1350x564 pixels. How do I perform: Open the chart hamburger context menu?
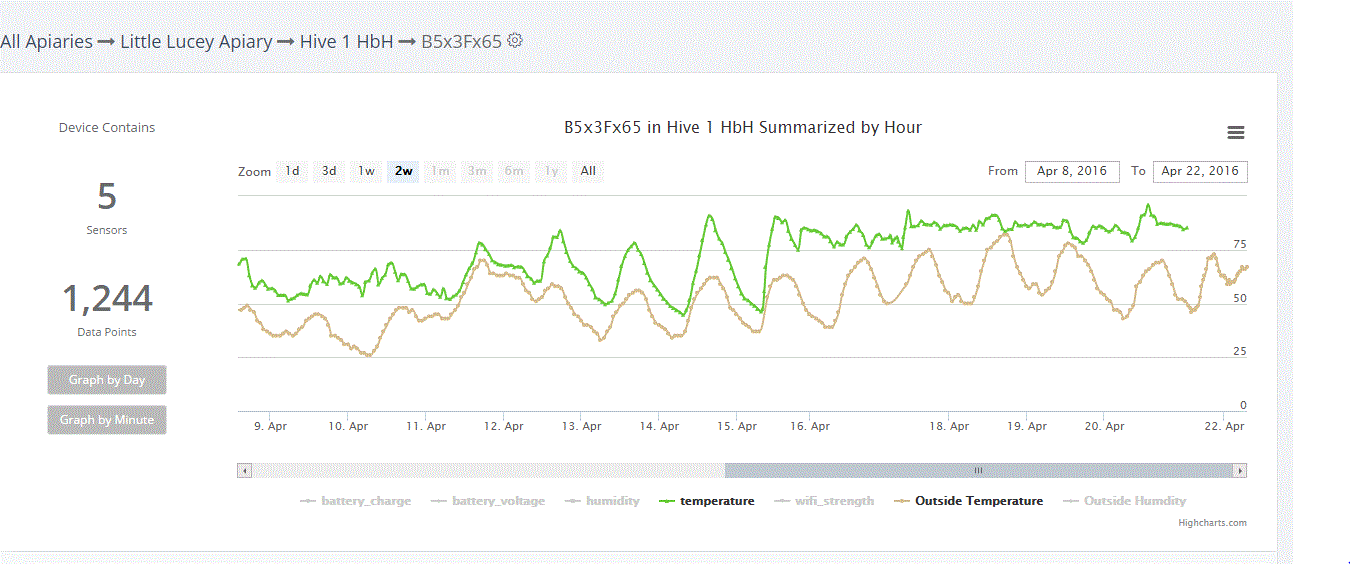pos(1236,133)
